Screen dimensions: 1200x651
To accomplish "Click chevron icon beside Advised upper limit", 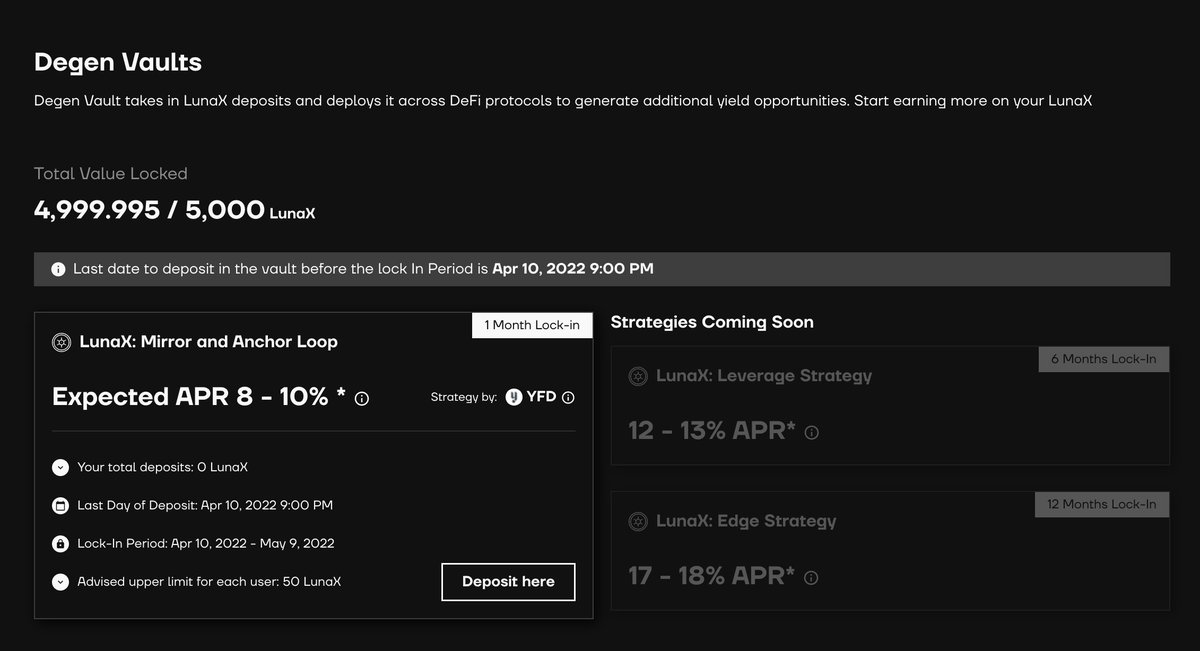I will point(60,582).
